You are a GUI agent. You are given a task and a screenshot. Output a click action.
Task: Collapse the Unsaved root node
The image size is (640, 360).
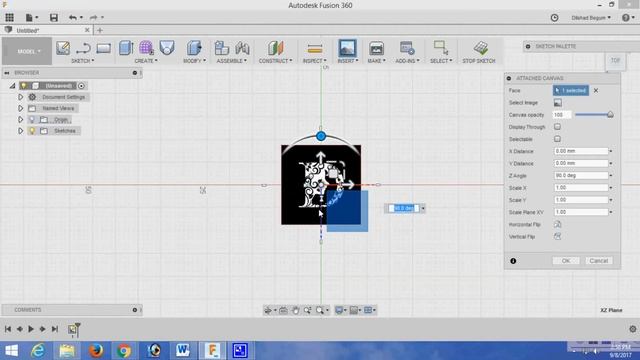tap(12, 86)
